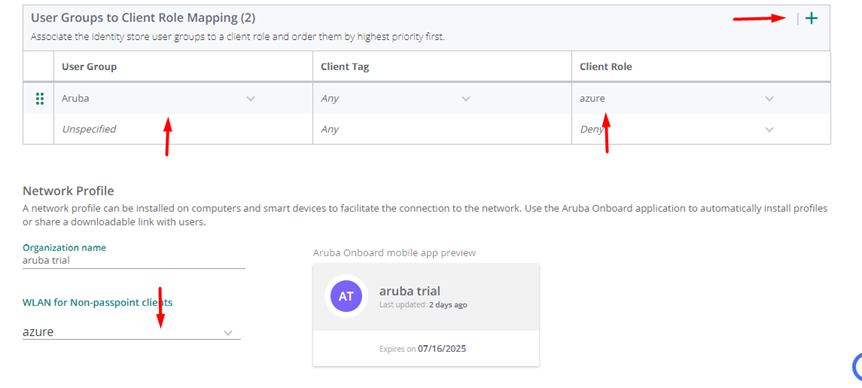
Task: Click the User Group column header
Action: point(89,66)
